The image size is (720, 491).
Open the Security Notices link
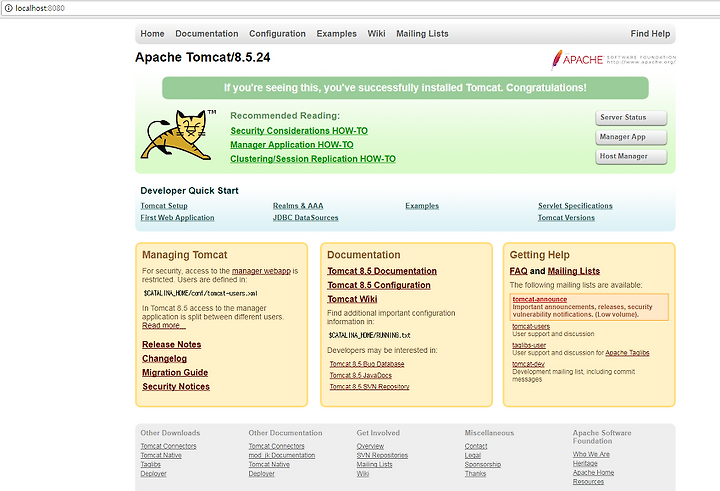coord(176,387)
